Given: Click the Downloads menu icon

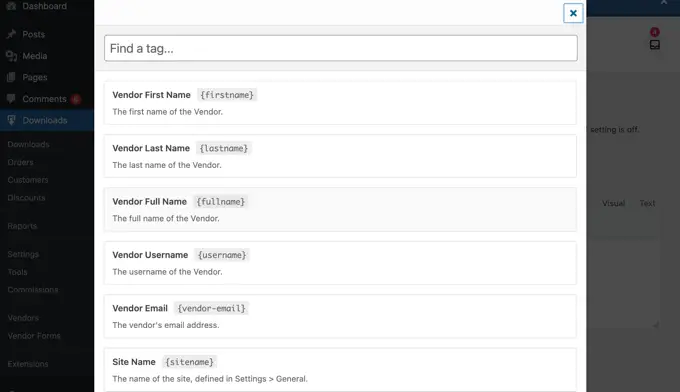Looking at the screenshot, I should point(11,120).
